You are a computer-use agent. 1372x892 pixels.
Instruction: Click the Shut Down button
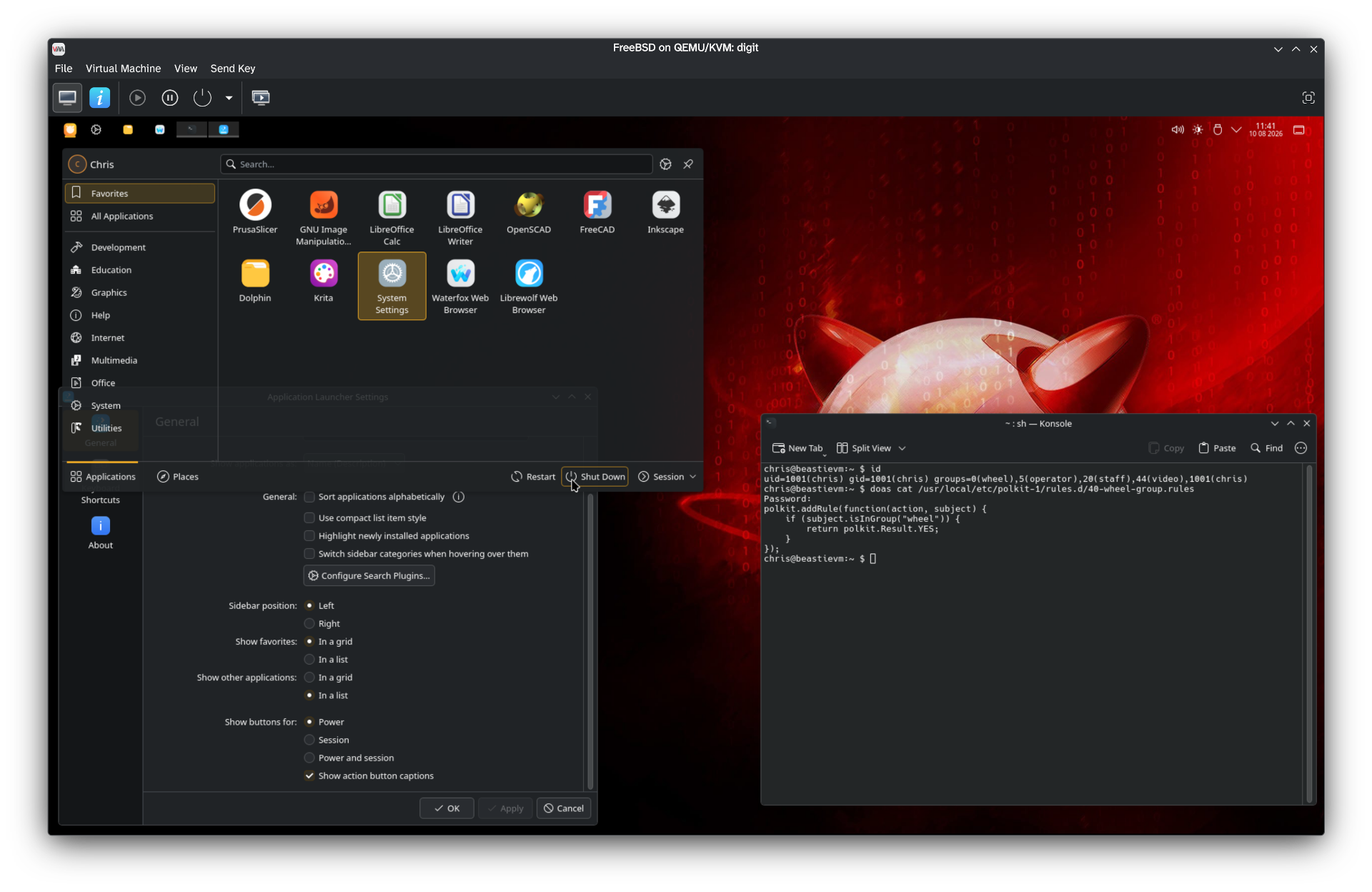point(595,477)
